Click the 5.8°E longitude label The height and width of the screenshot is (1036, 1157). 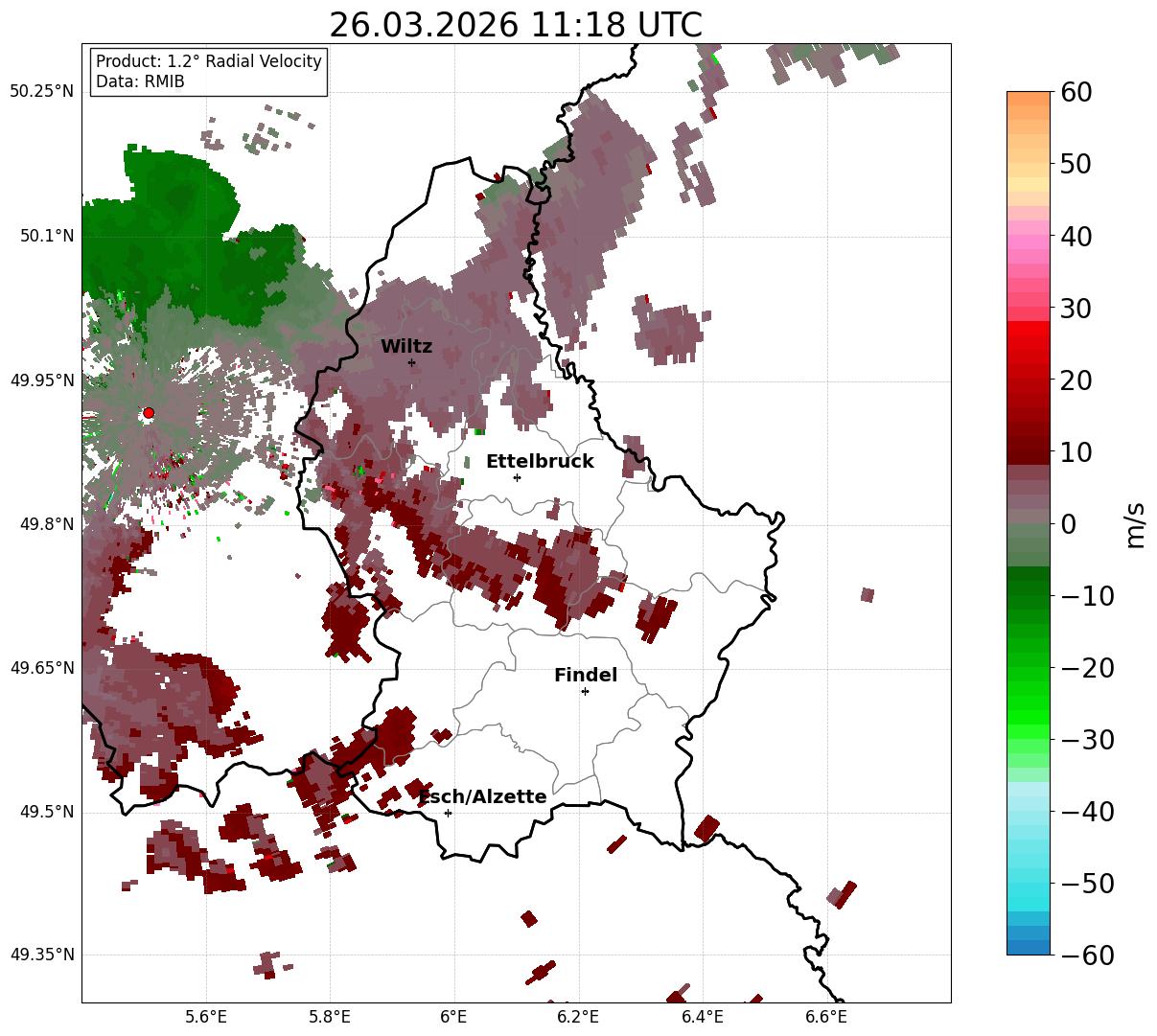pos(331,1017)
